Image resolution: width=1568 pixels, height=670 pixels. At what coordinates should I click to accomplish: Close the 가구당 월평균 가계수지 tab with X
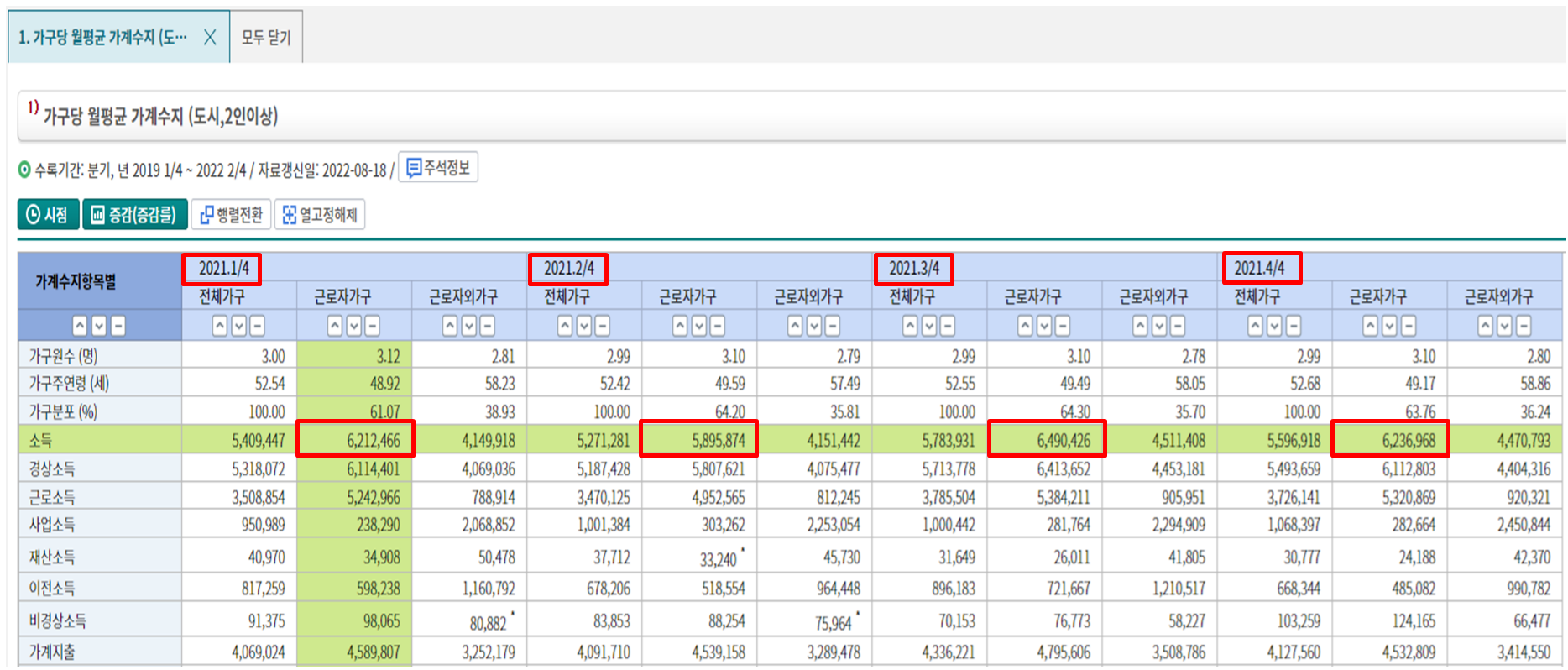(210, 37)
